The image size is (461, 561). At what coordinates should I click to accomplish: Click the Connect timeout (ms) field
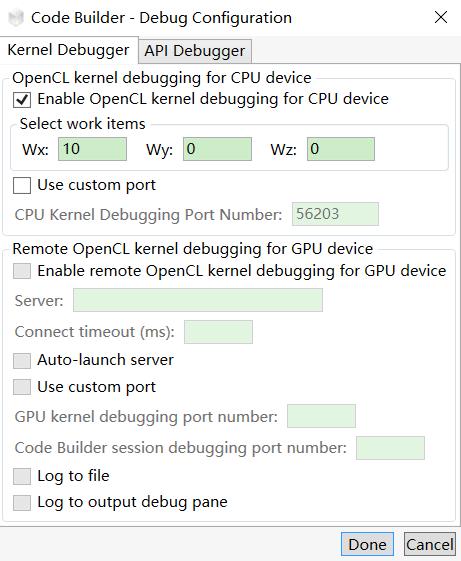(218, 332)
